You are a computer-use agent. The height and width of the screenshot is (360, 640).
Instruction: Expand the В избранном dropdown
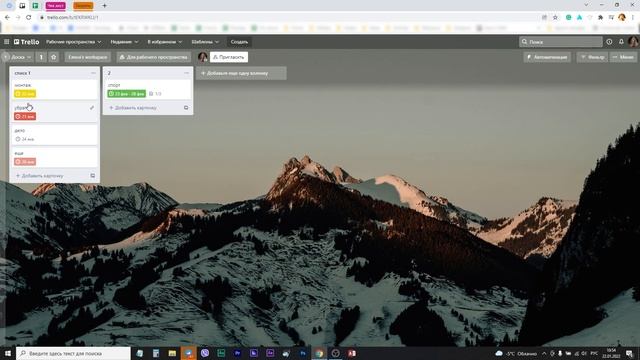pyautogui.click(x=164, y=42)
